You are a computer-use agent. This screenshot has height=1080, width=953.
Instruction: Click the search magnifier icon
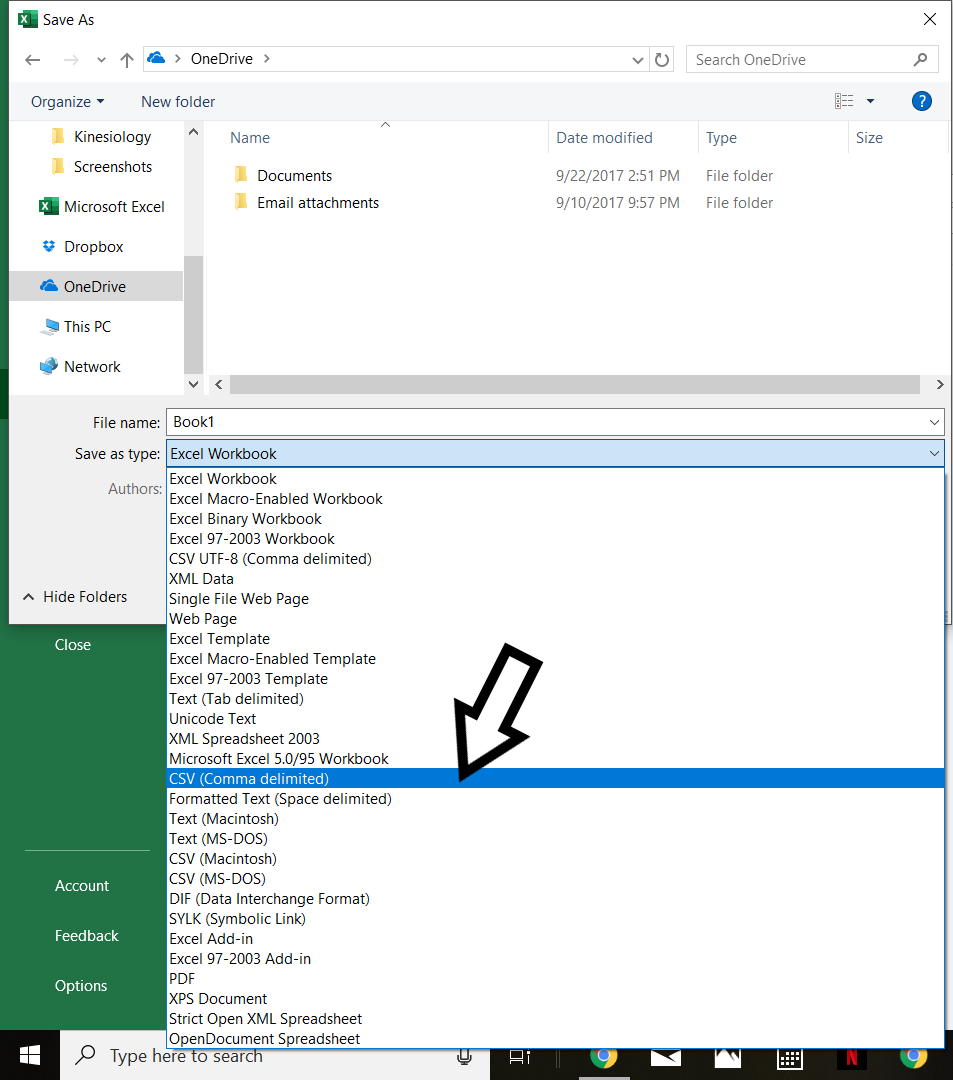(921, 60)
